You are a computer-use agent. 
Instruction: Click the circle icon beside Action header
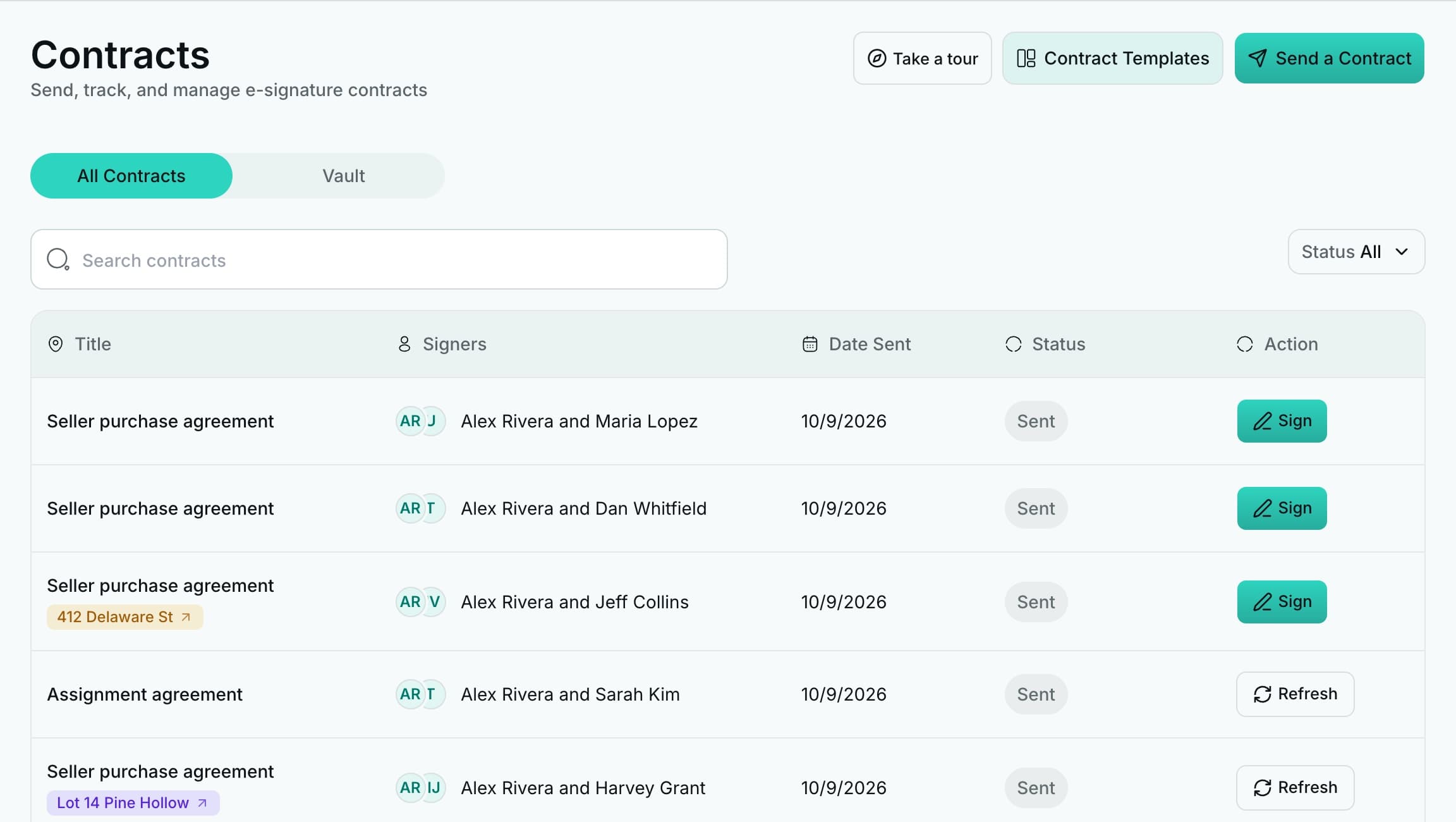click(x=1245, y=344)
